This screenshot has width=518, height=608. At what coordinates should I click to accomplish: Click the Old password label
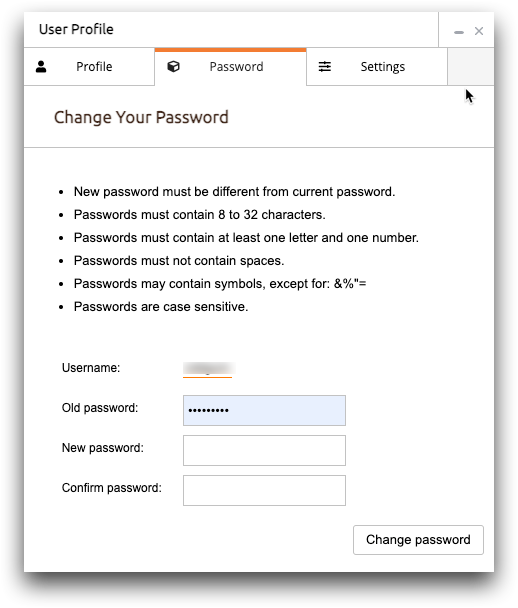(100, 408)
